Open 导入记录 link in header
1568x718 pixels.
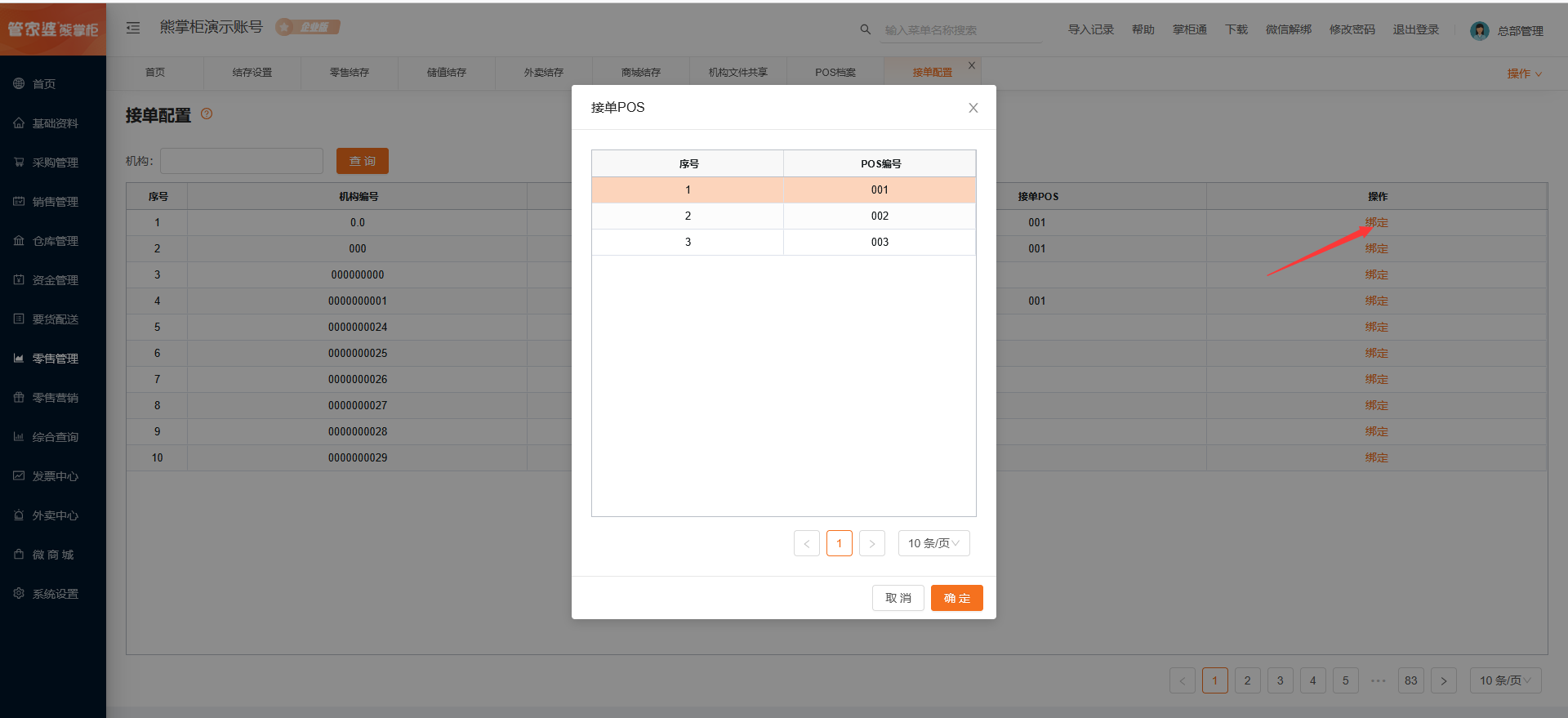(x=1091, y=29)
